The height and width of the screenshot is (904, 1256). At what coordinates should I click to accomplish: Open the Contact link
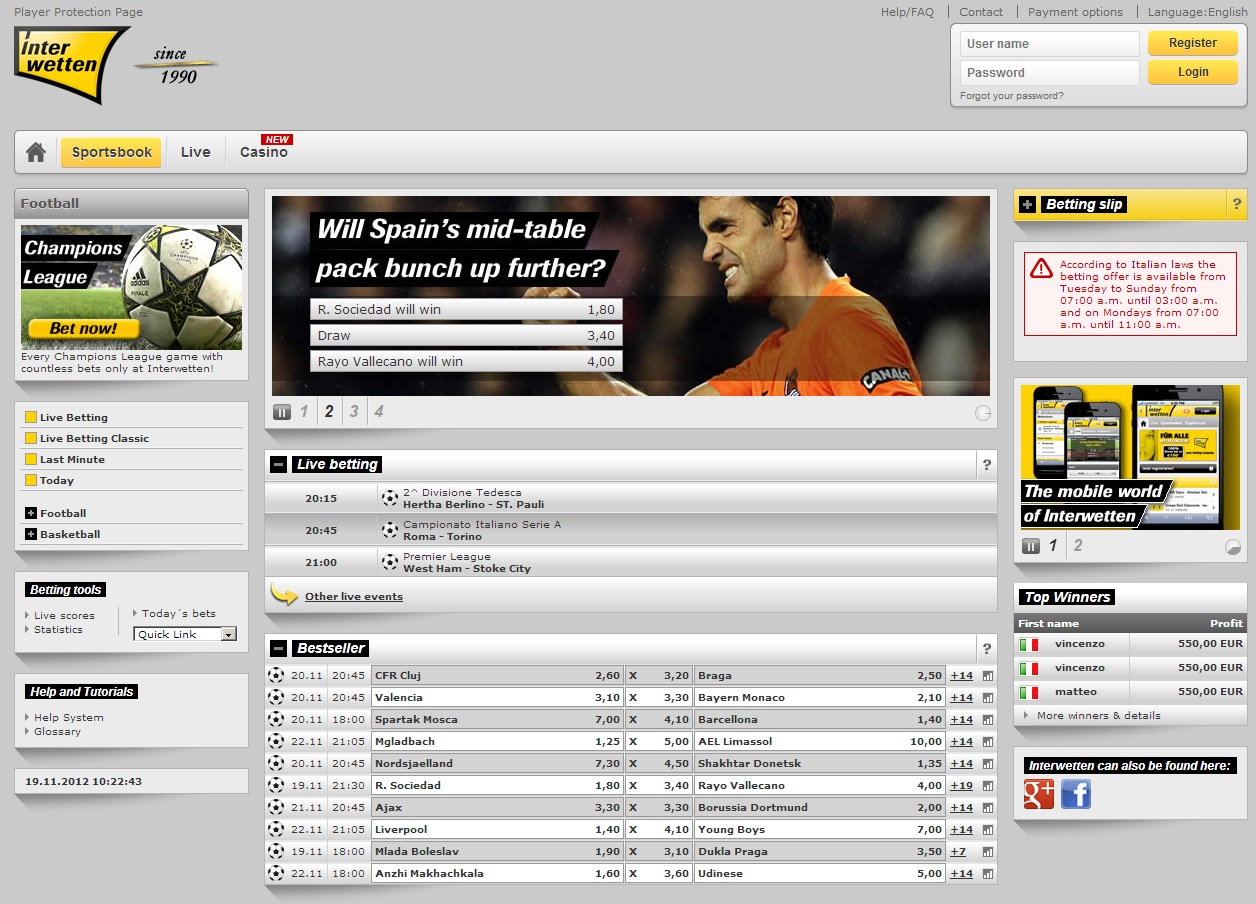click(x=981, y=12)
